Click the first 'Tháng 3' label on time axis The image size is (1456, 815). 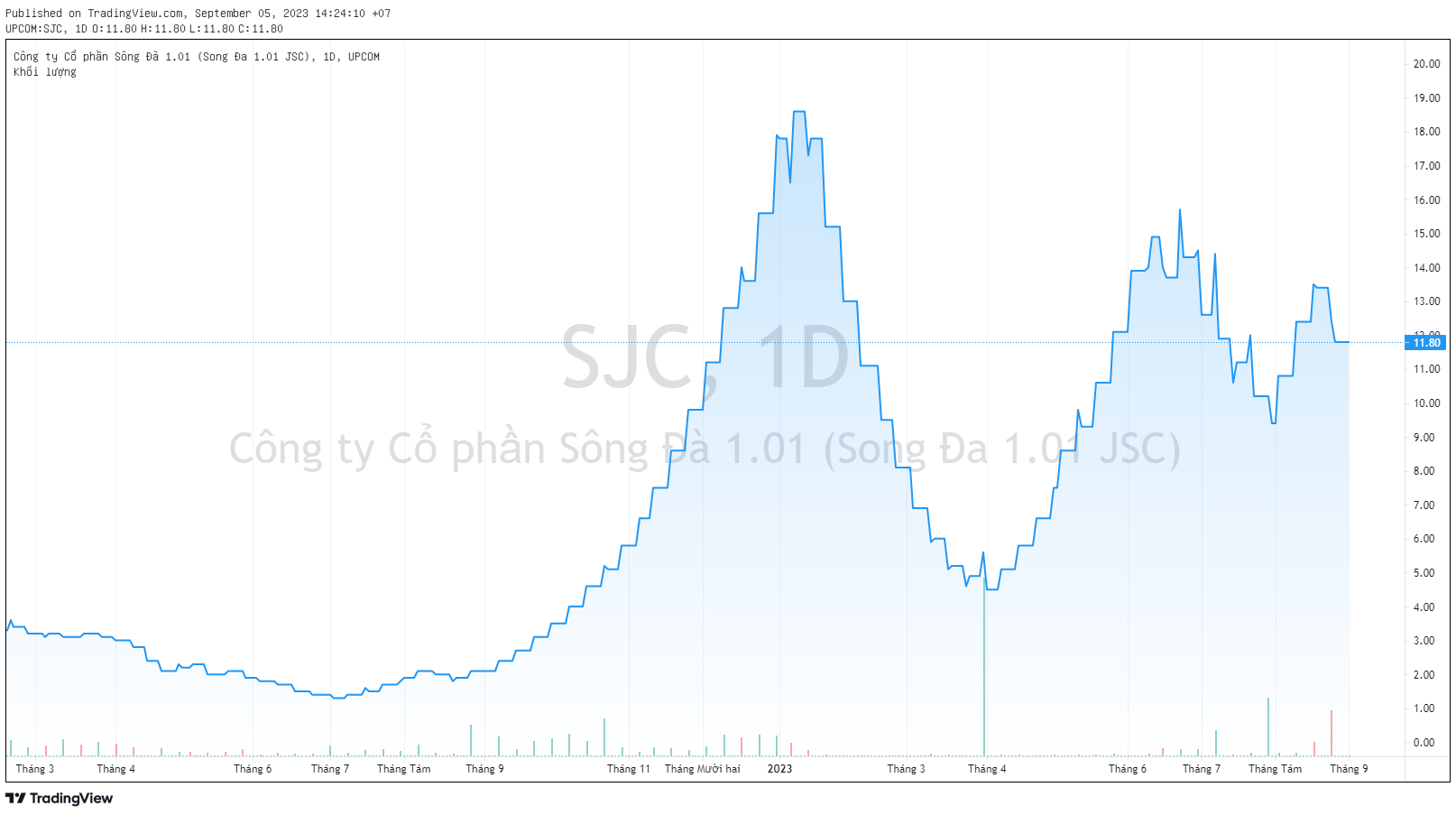(x=35, y=769)
